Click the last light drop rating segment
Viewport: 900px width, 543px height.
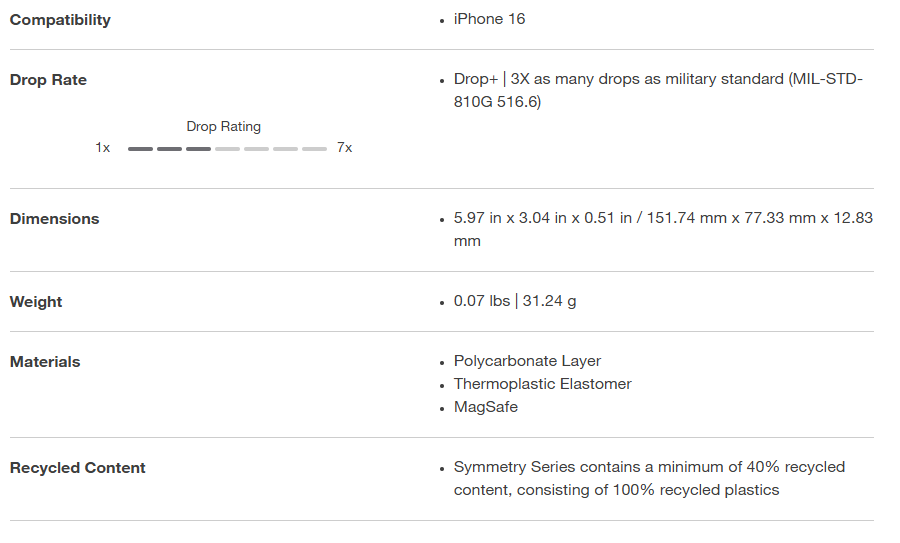click(315, 149)
